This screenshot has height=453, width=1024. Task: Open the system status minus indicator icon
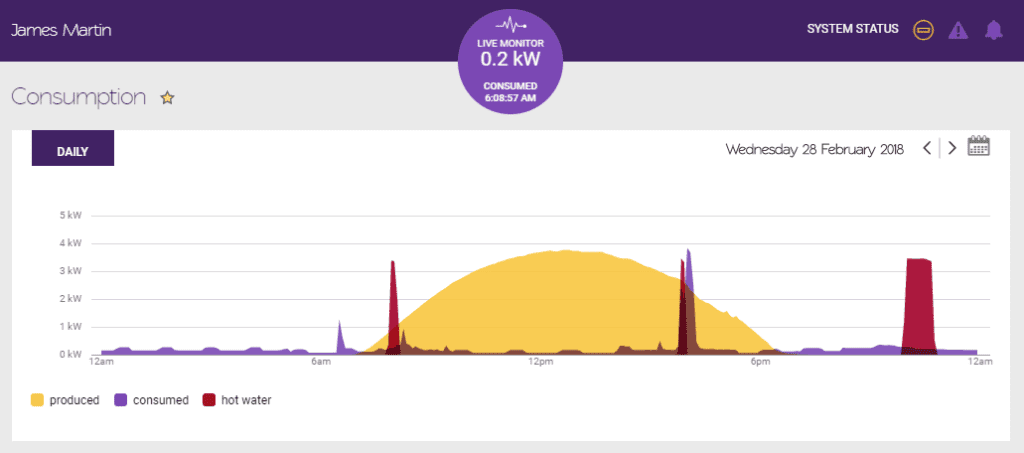click(923, 30)
